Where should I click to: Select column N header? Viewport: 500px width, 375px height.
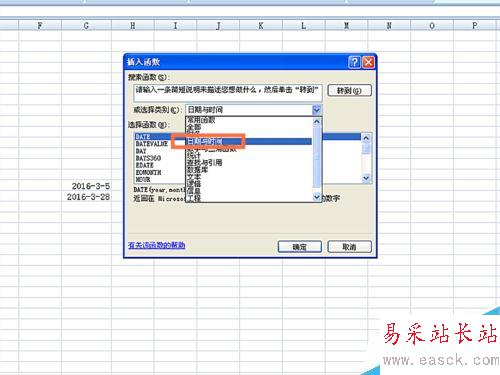(389, 25)
